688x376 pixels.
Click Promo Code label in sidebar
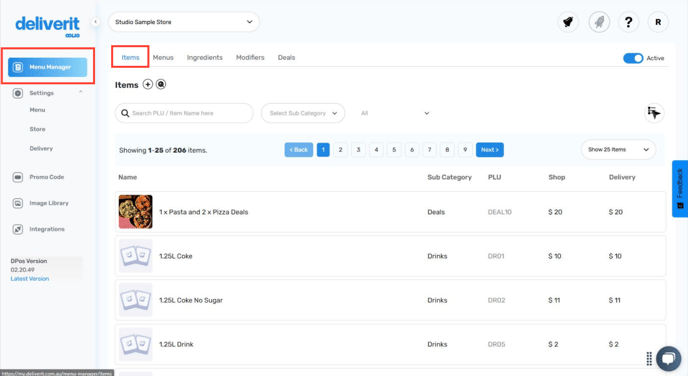coord(47,177)
